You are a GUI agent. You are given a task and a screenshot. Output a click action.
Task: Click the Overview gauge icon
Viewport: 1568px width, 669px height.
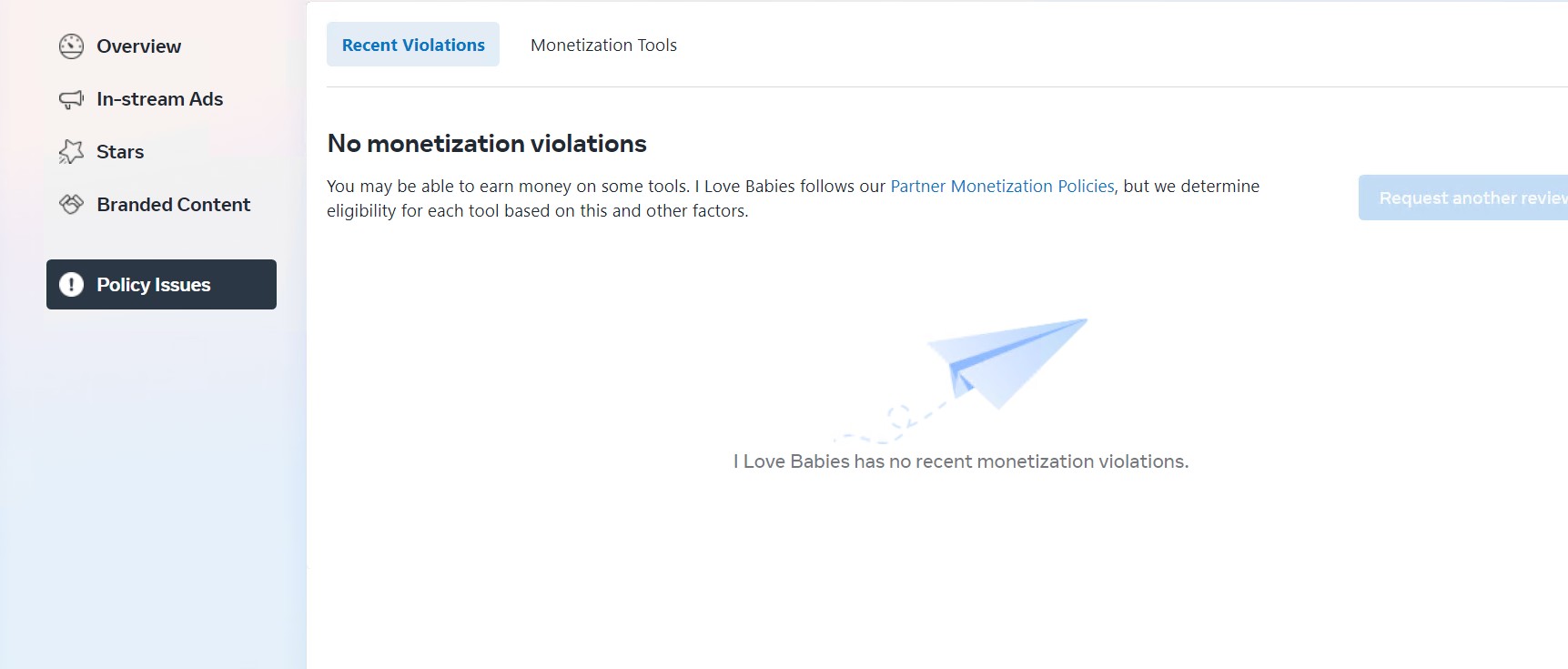[x=71, y=46]
